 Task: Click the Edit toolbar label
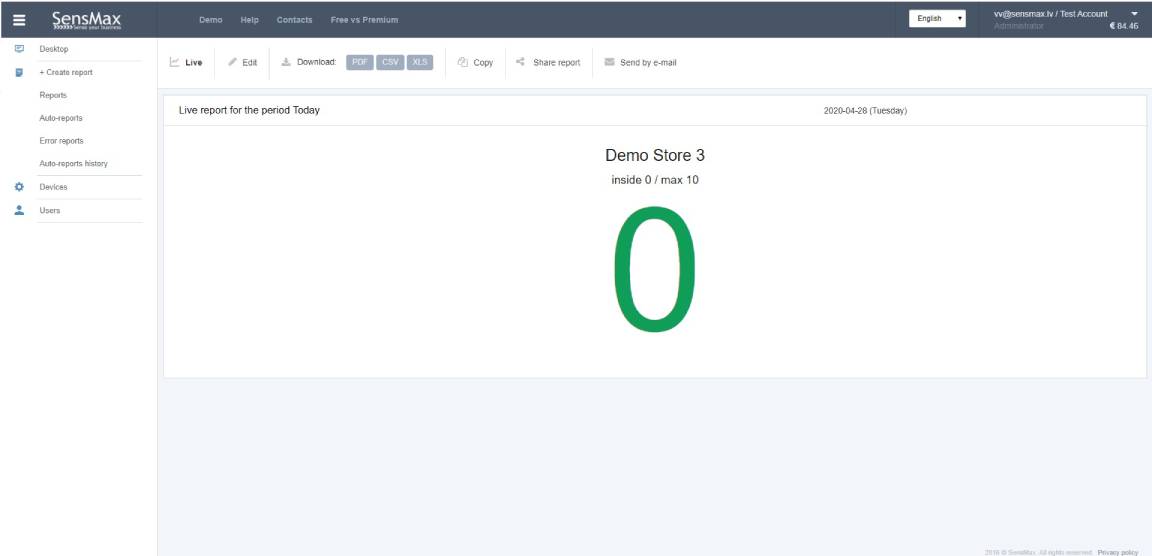(x=250, y=62)
